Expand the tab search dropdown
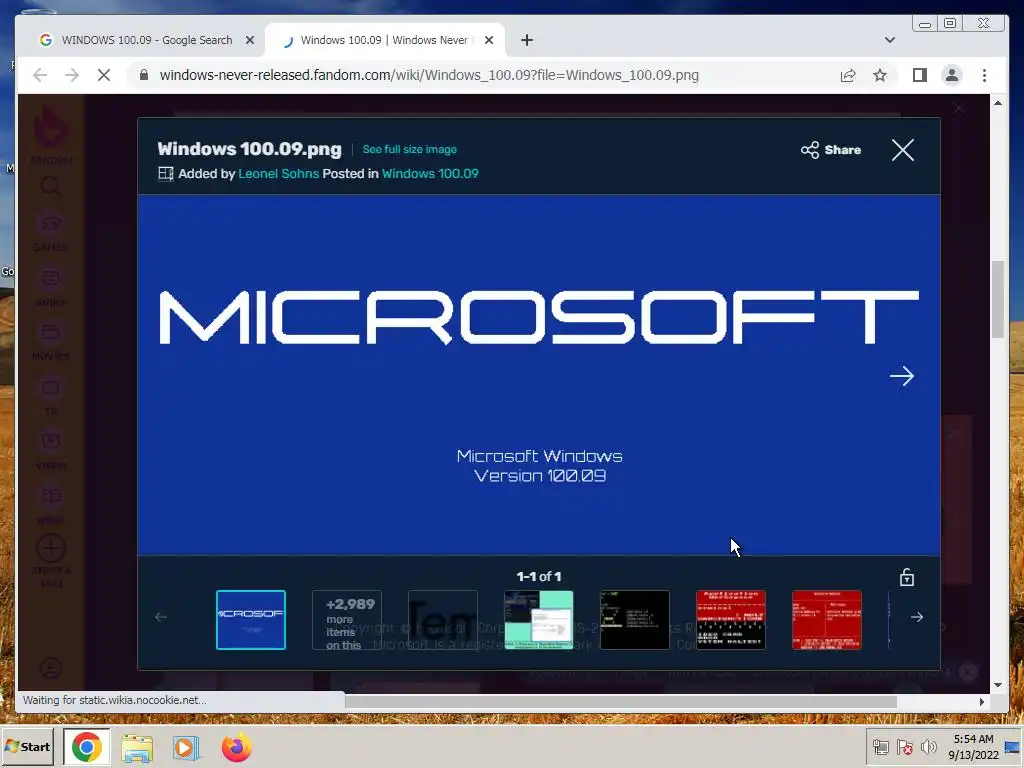This screenshot has height=768, width=1024. [x=889, y=40]
